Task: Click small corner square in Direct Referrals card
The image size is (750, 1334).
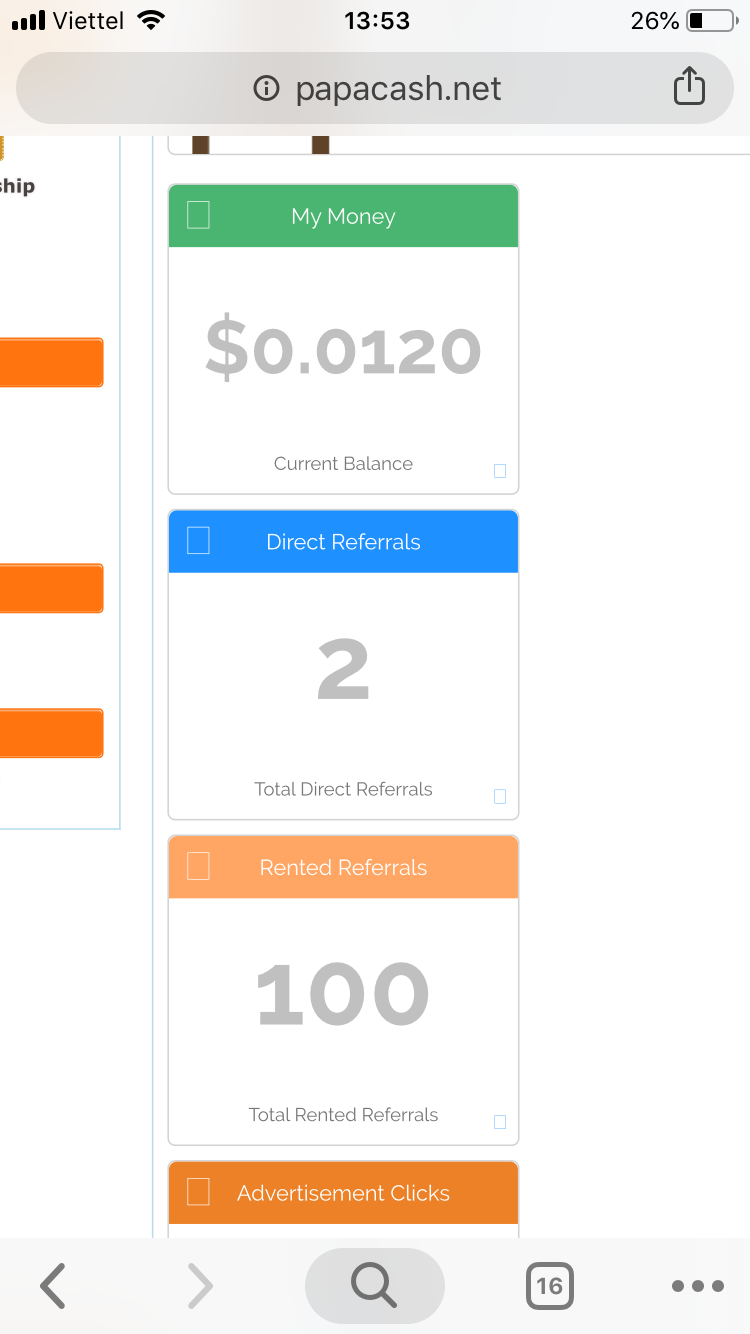Action: coord(500,796)
